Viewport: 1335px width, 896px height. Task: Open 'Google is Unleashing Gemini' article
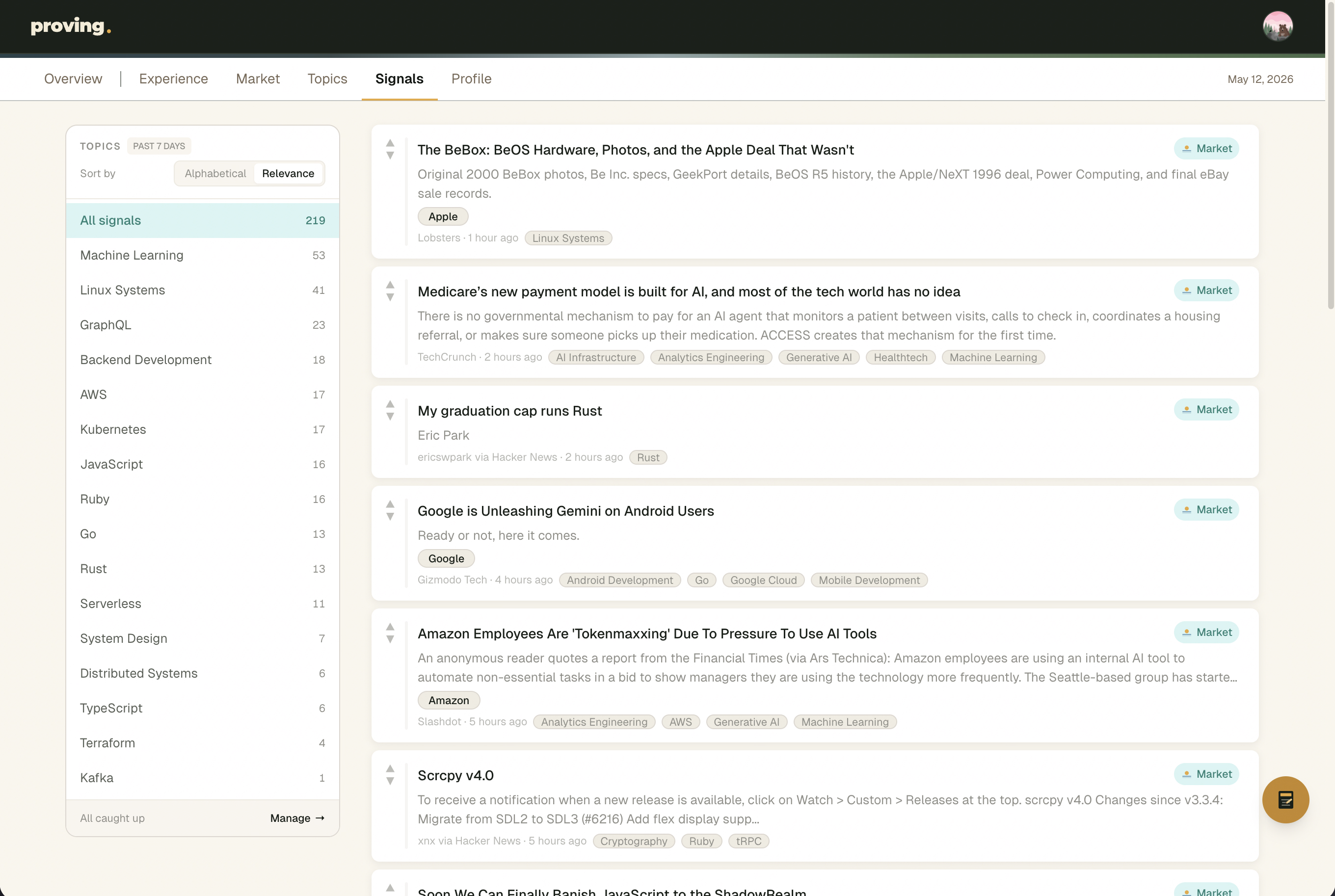click(566, 511)
